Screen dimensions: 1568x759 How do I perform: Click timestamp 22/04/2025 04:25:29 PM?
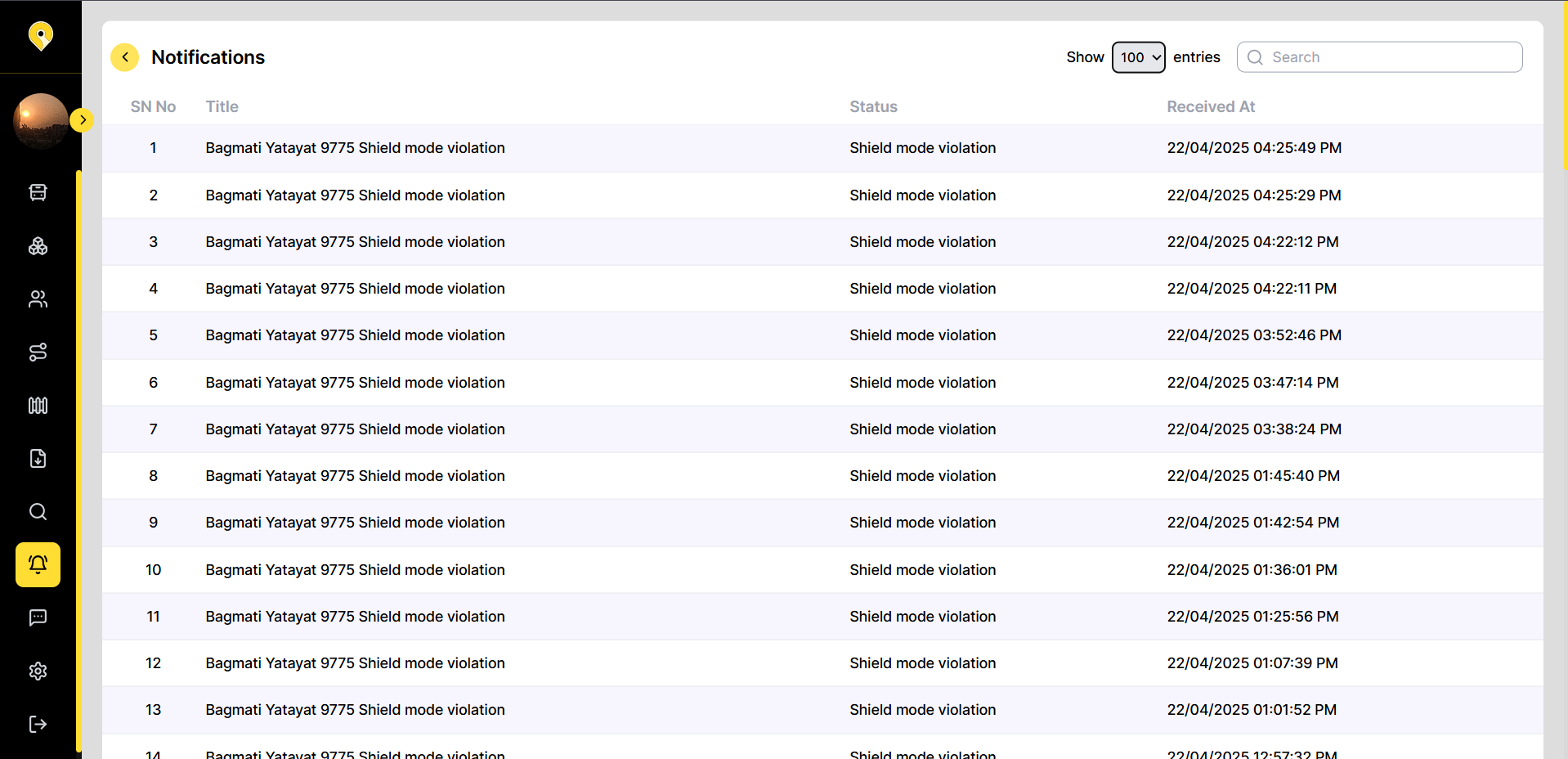1254,195
